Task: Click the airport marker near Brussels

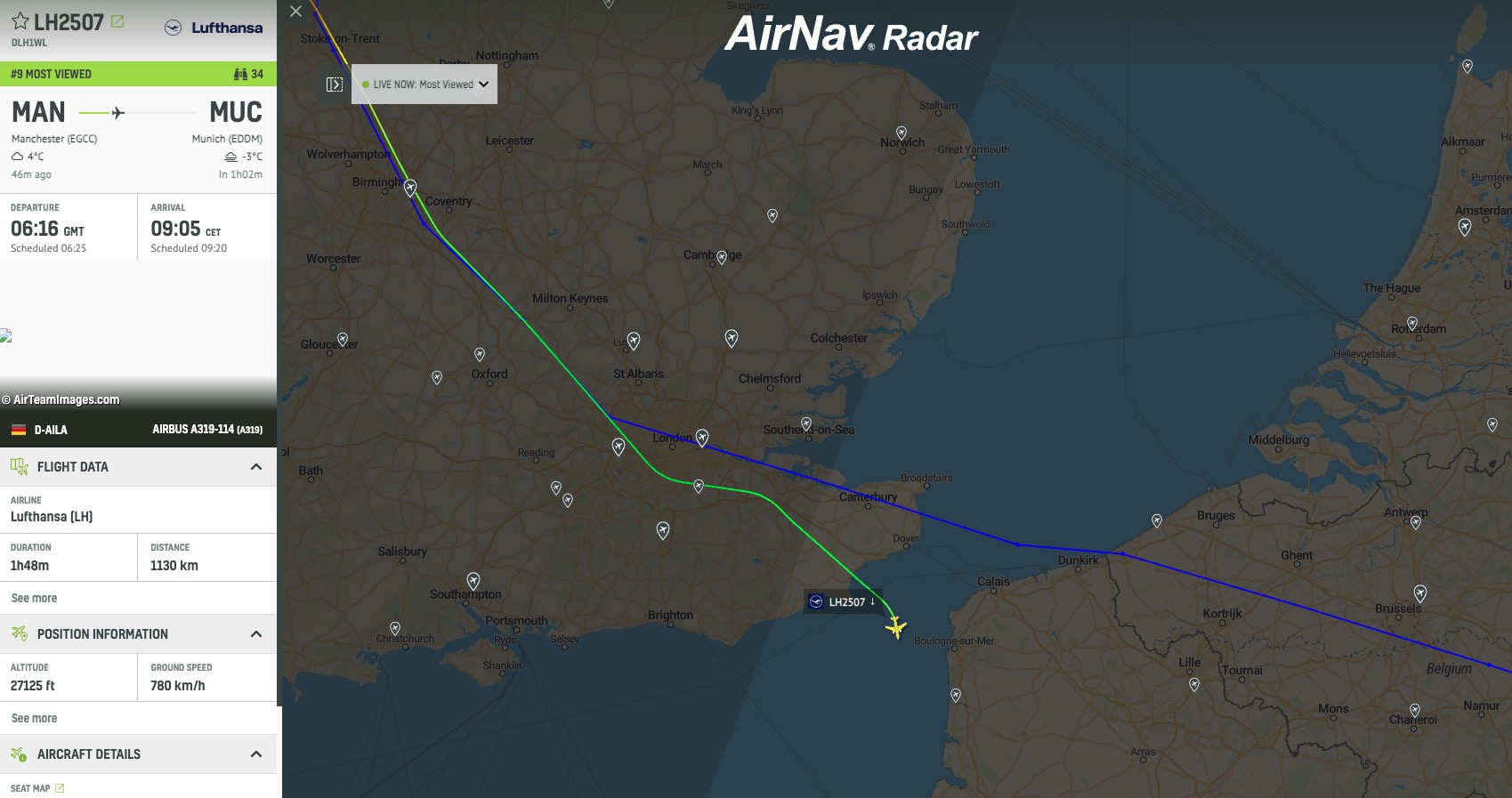Action: coord(1420,592)
